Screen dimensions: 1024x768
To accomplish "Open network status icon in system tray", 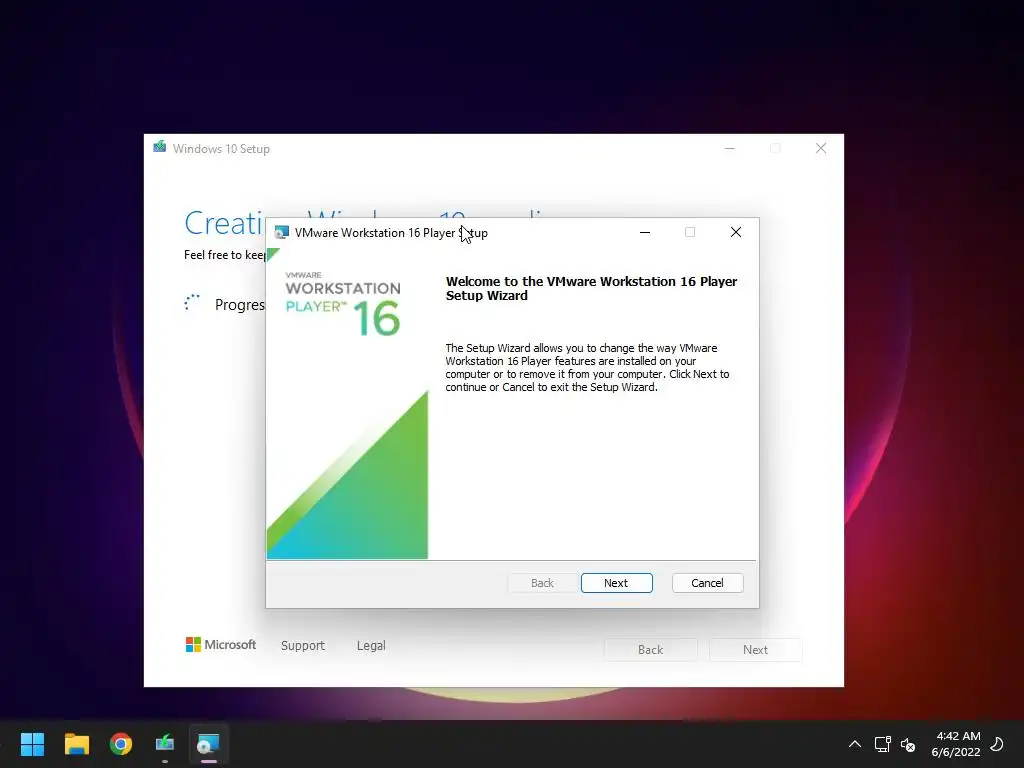I will click(883, 744).
